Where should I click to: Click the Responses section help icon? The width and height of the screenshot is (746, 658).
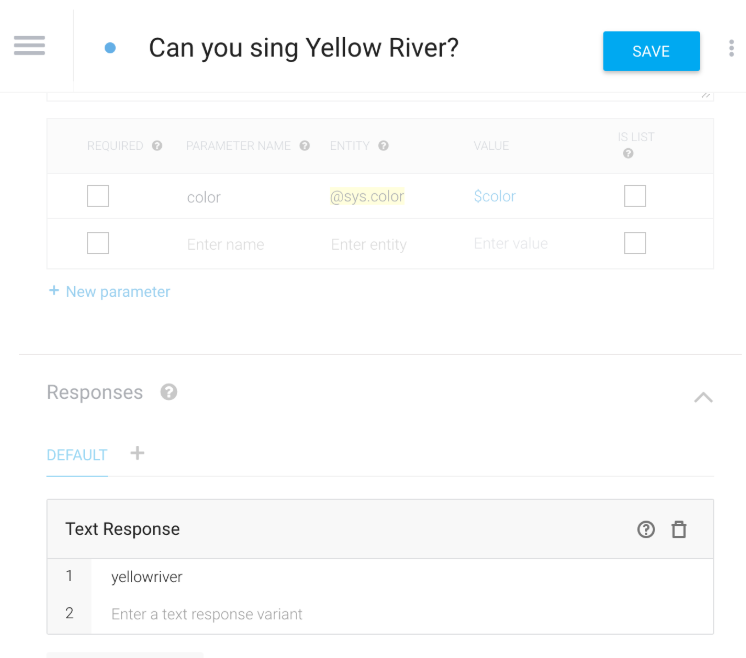(x=169, y=392)
